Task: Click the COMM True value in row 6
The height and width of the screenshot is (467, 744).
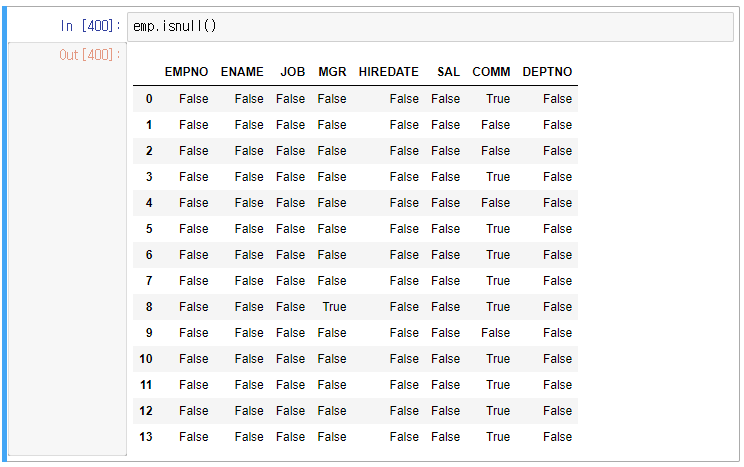Action: pos(498,255)
